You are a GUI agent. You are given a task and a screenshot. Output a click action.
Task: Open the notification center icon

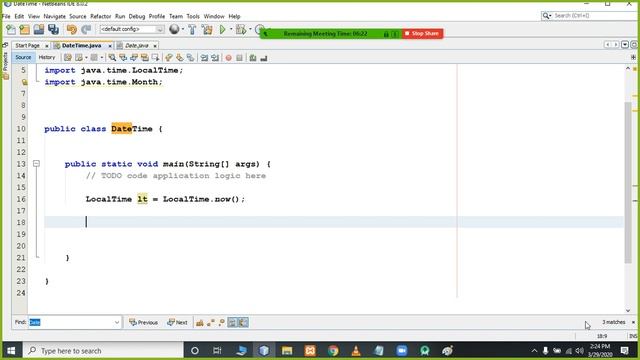click(624, 351)
